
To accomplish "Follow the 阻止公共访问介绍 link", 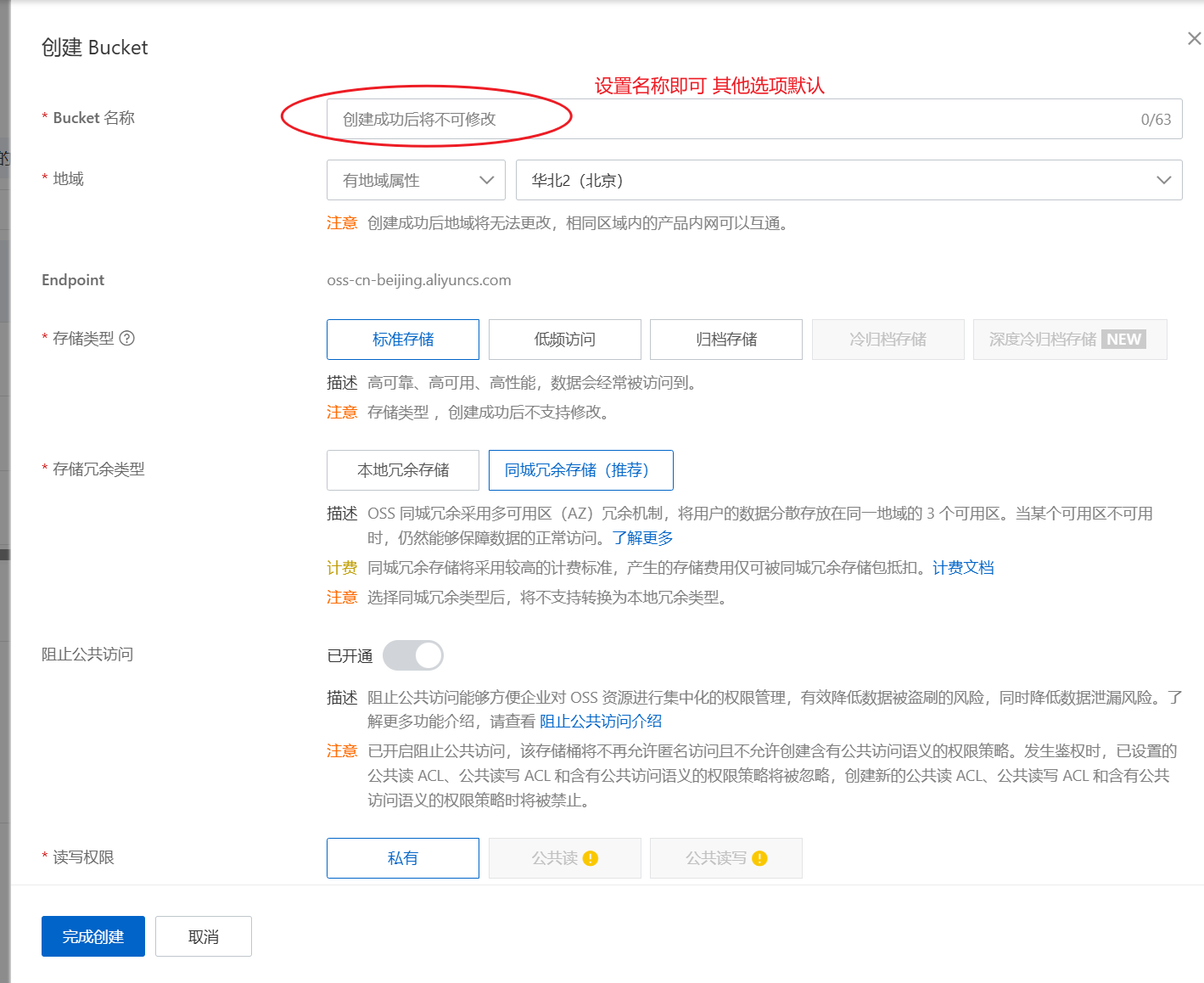I will tap(601, 722).
